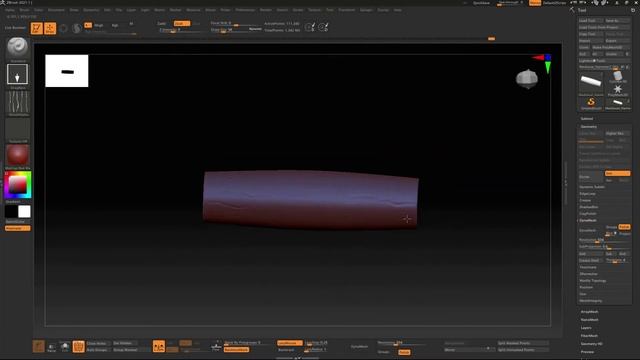Click the XYZ axis orientation gizmo
640x360 pixels.
point(543,62)
